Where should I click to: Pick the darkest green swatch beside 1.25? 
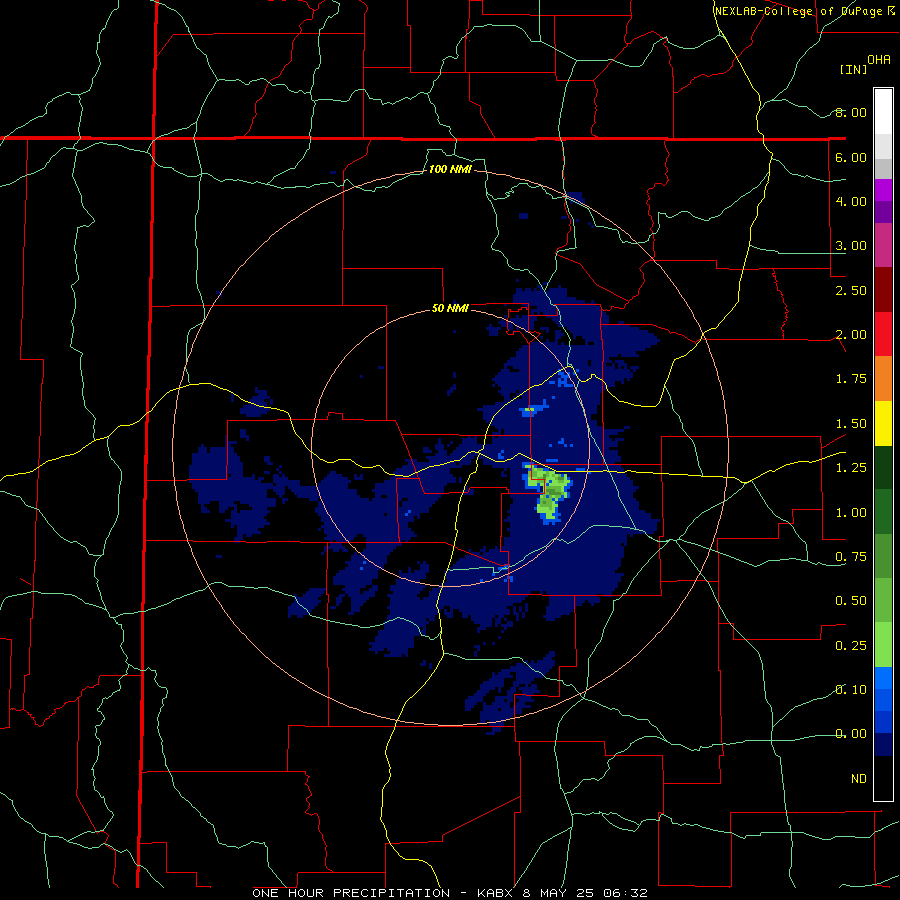pyautogui.click(x=883, y=468)
